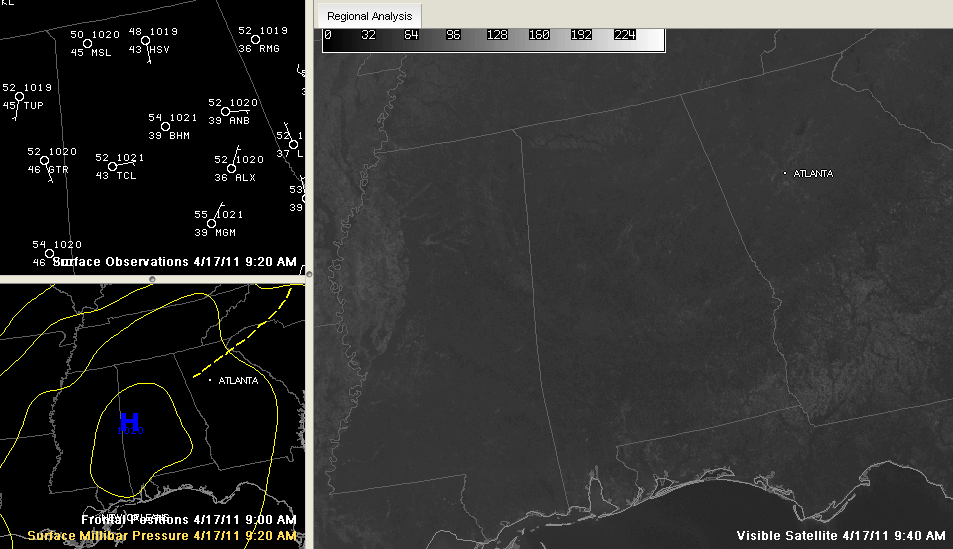Click the Atlanta marker on pressure map

pos(209,381)
